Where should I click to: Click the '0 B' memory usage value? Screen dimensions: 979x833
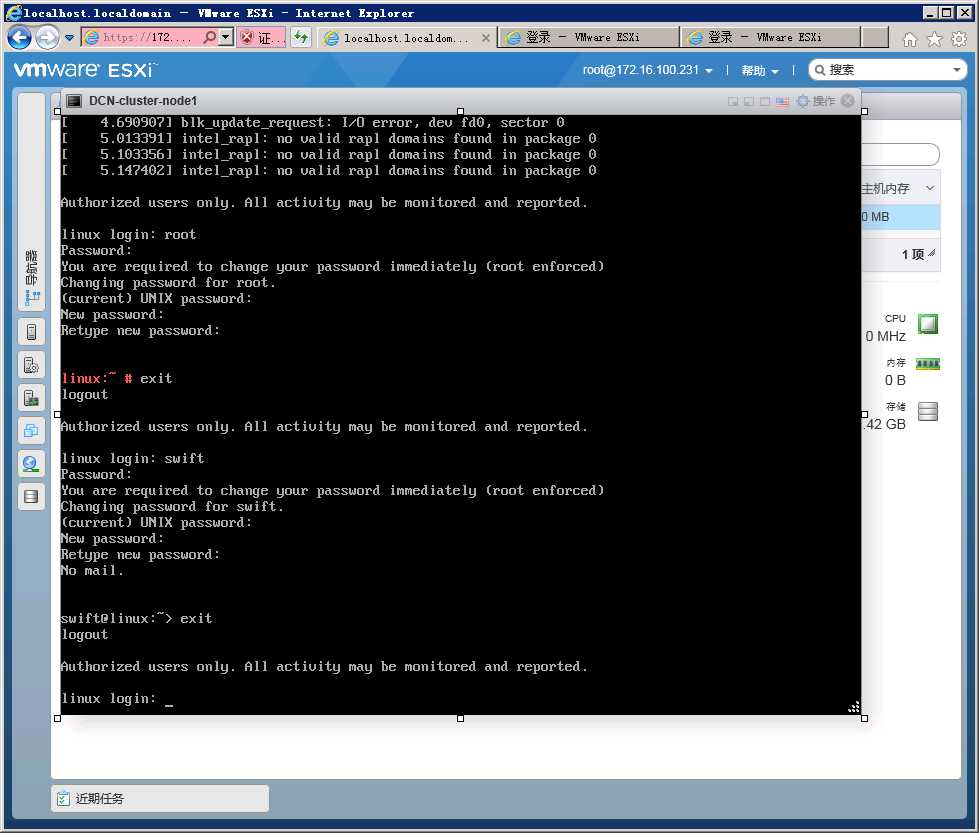coord(895,380)
